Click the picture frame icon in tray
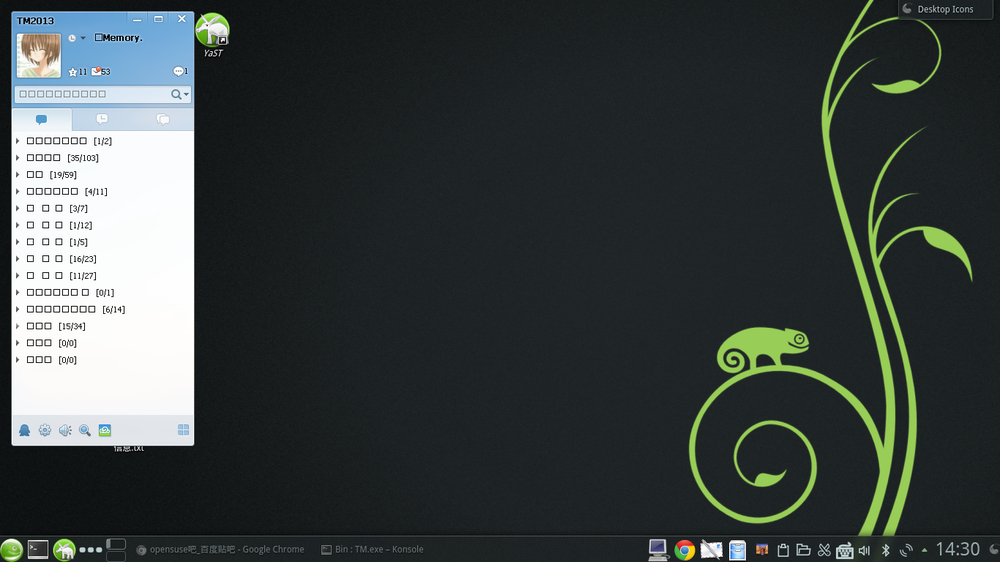Viewport: 1000px width, 562px height. click(762, 550)
